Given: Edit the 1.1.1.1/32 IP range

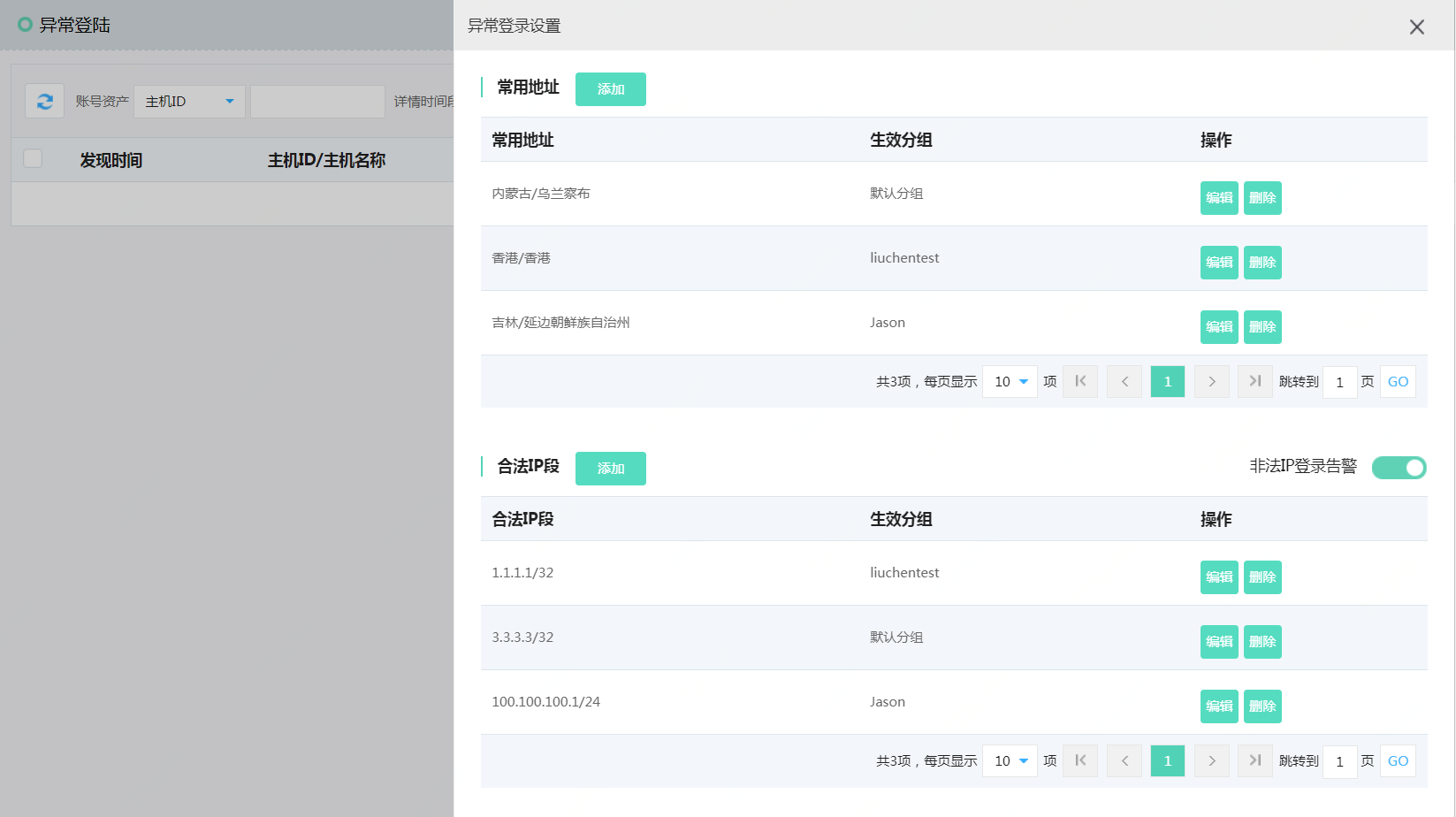Looking at the screenshot, I should point(1219,577).
